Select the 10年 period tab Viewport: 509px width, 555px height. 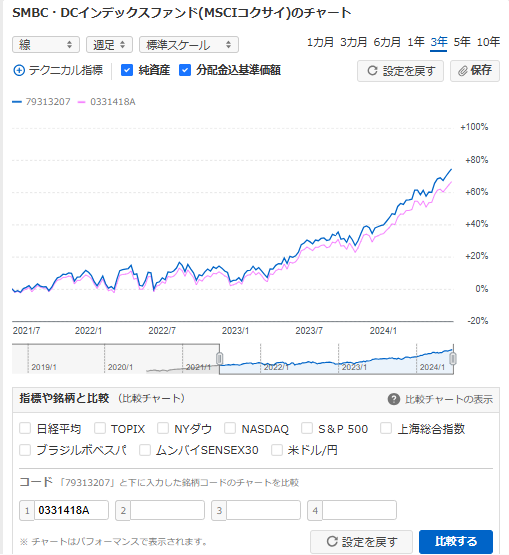(x=488, y=42)
